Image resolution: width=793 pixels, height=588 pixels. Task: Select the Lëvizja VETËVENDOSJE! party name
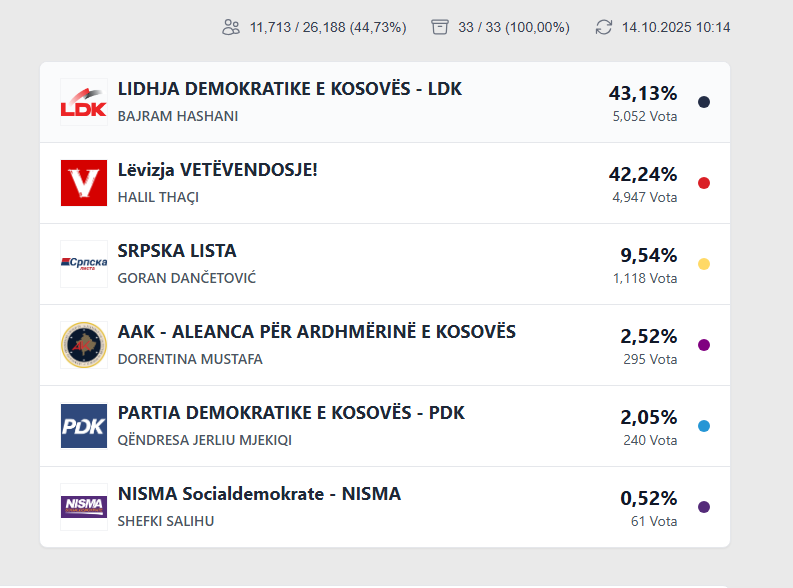coord(217,170)
